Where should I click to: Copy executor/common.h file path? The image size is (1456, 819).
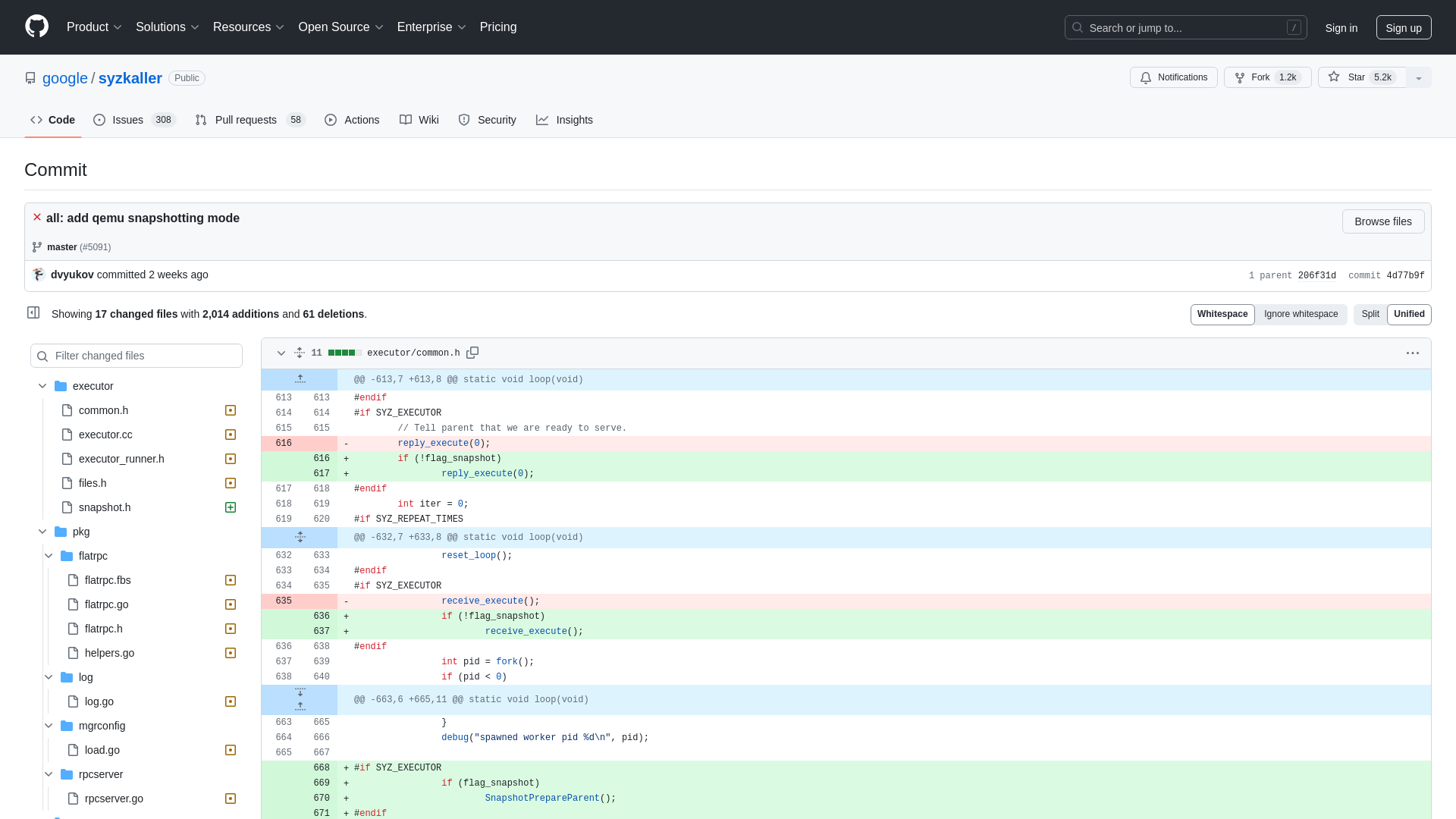coord(472,353)
